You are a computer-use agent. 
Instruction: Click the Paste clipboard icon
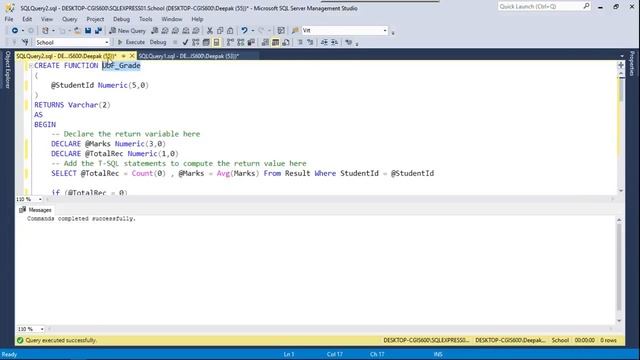point(230,31)
